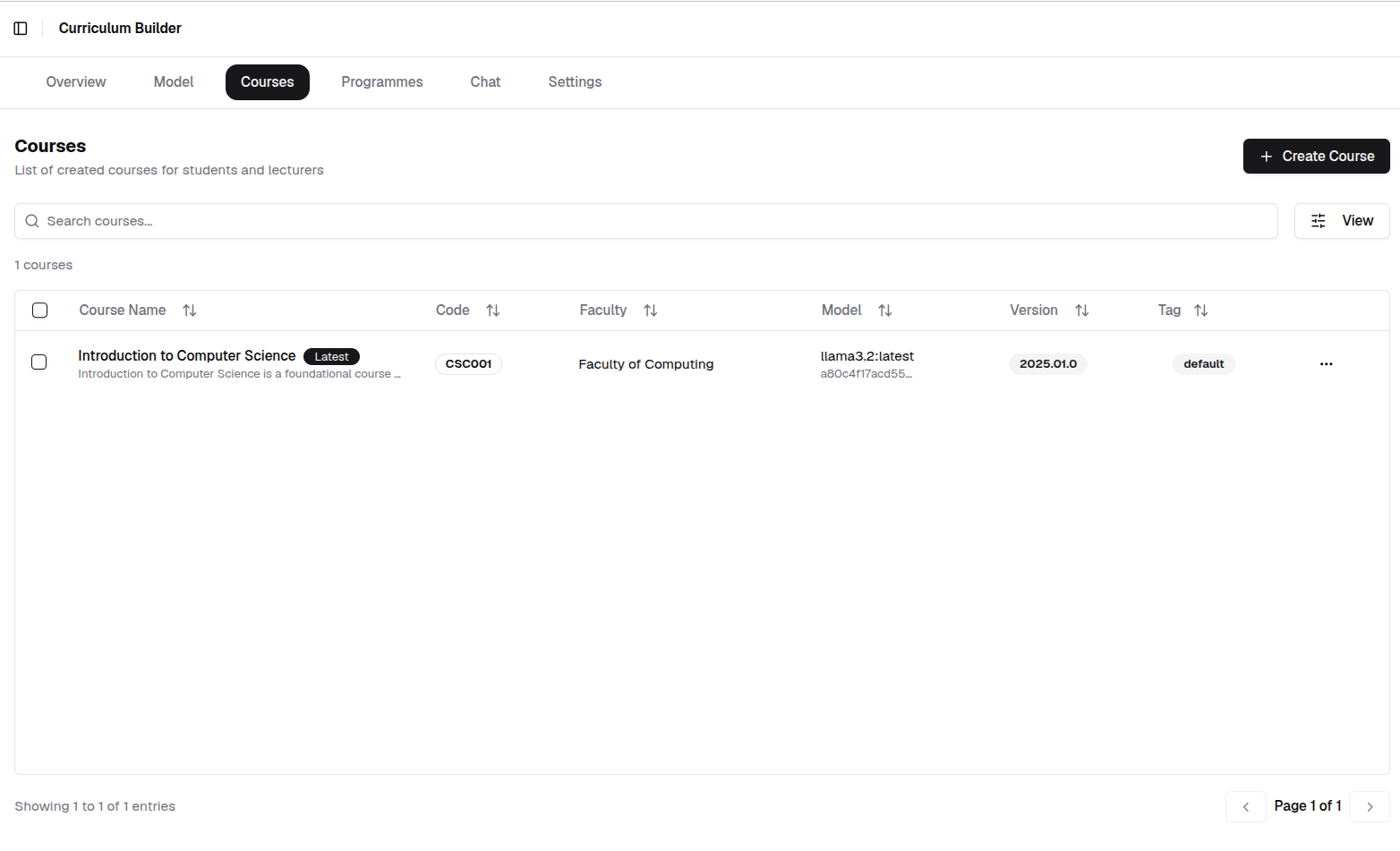
Task: Go to next page arrow
Action: pos(1369,806)
